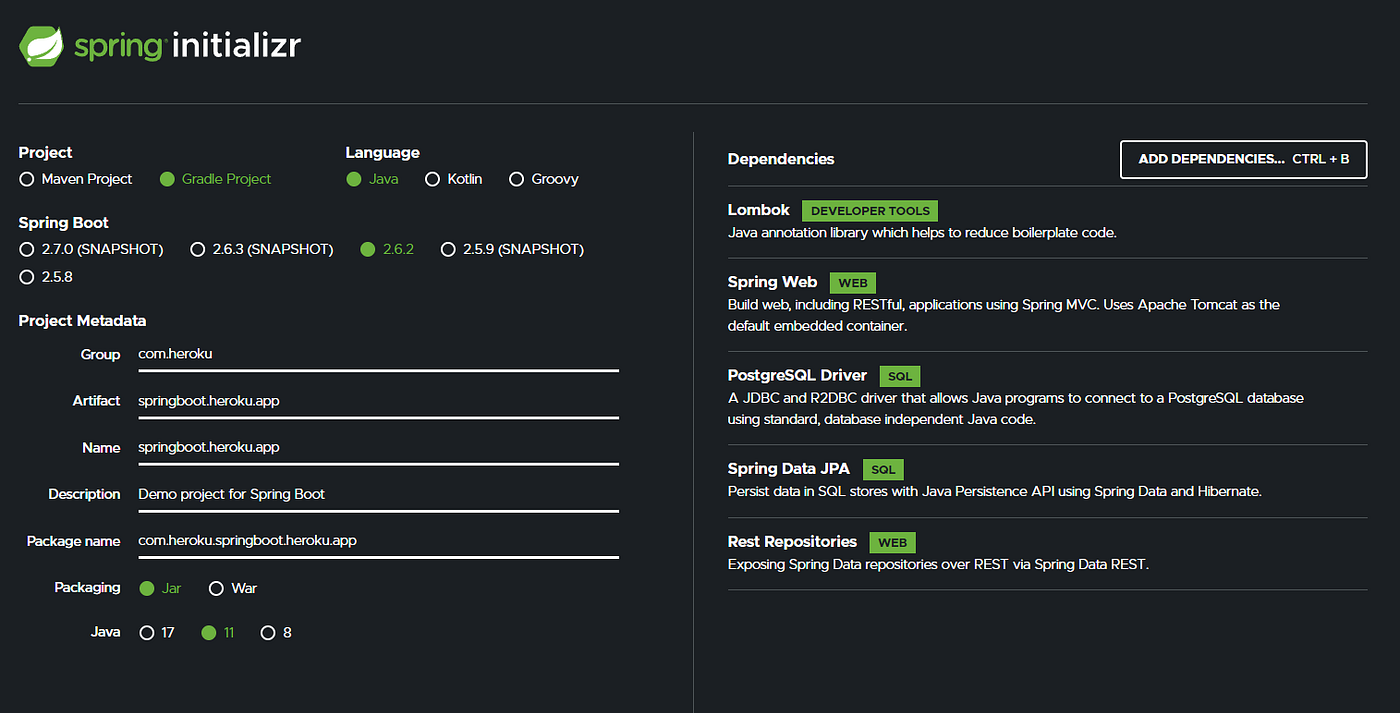Click the SQL tag beside Spring Data JPA
This screenshot has width=1400, height=713.
pos(883,469)
